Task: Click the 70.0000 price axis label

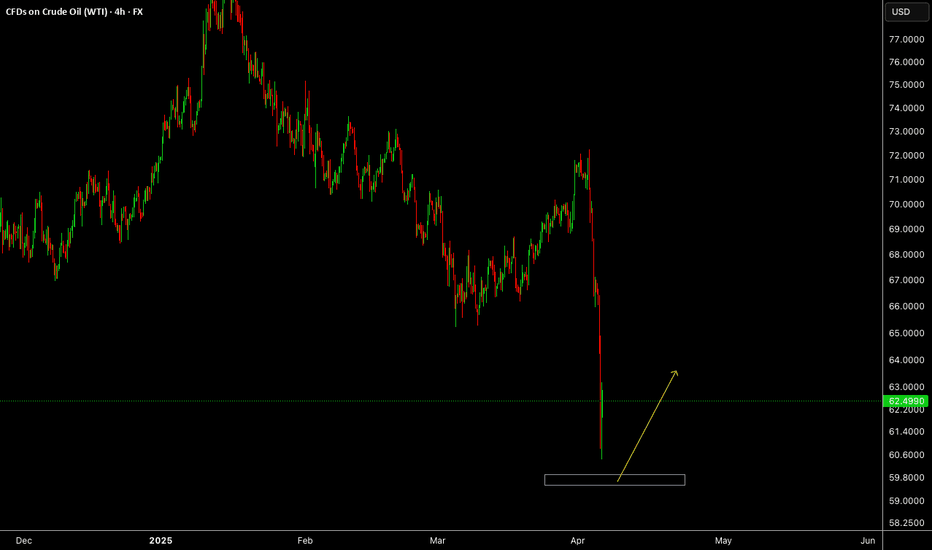Action: click(906, 204)
